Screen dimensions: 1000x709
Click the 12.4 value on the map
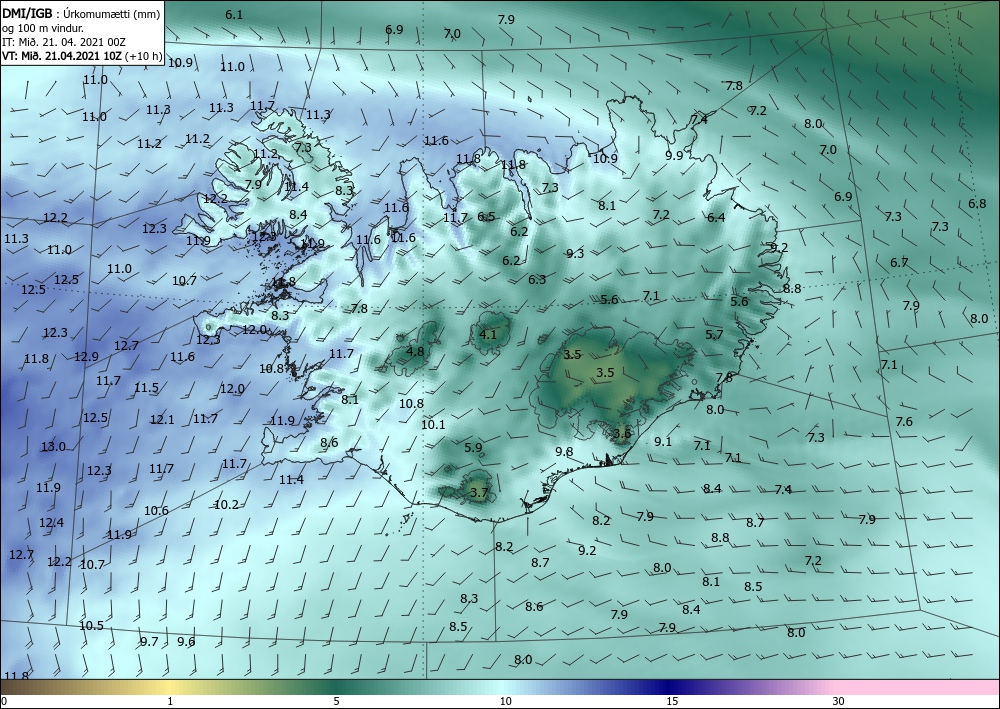coord(52,523)
